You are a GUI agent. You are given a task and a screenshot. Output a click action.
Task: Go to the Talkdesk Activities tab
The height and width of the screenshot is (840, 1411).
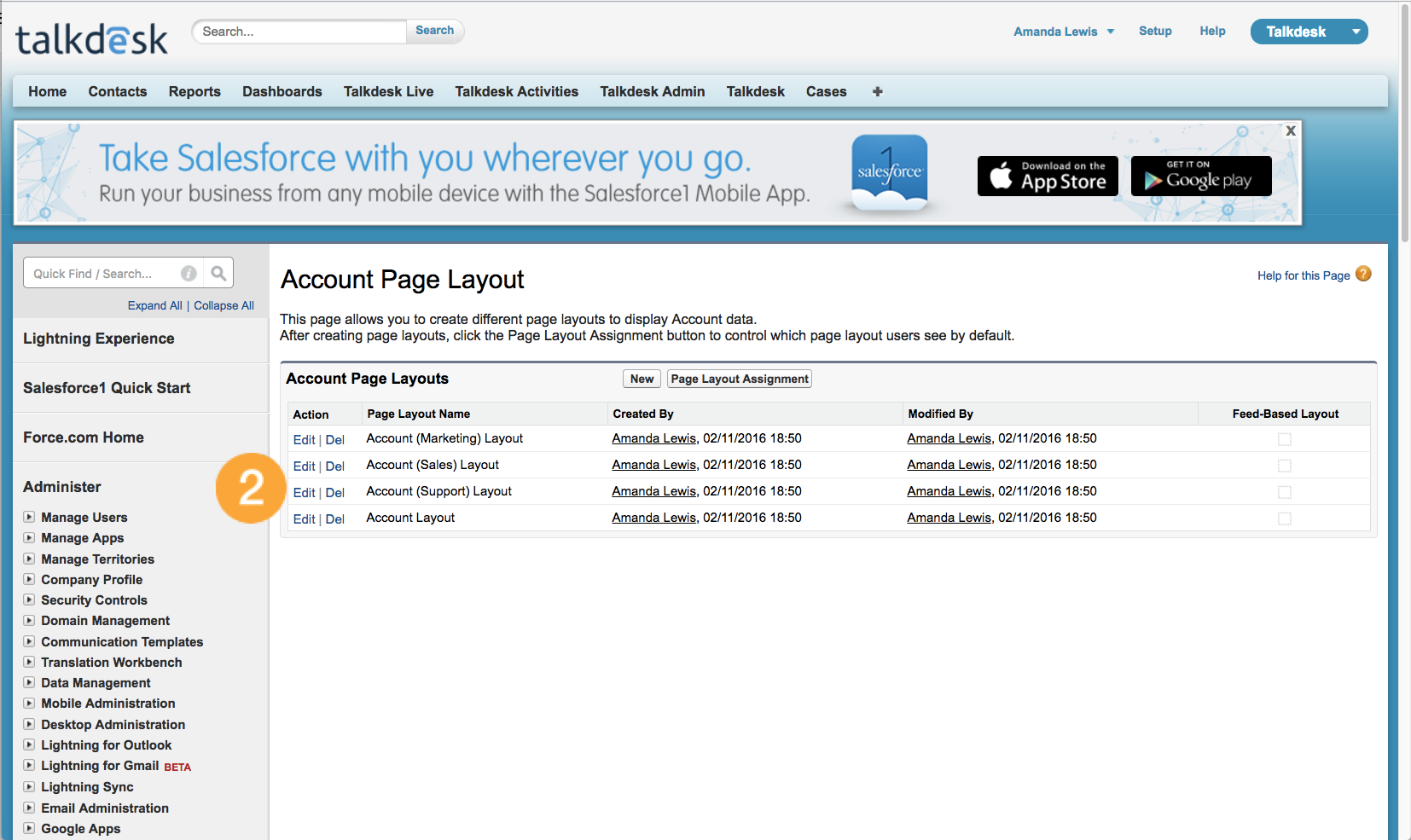pyautogui.click(x=516, y=91)
